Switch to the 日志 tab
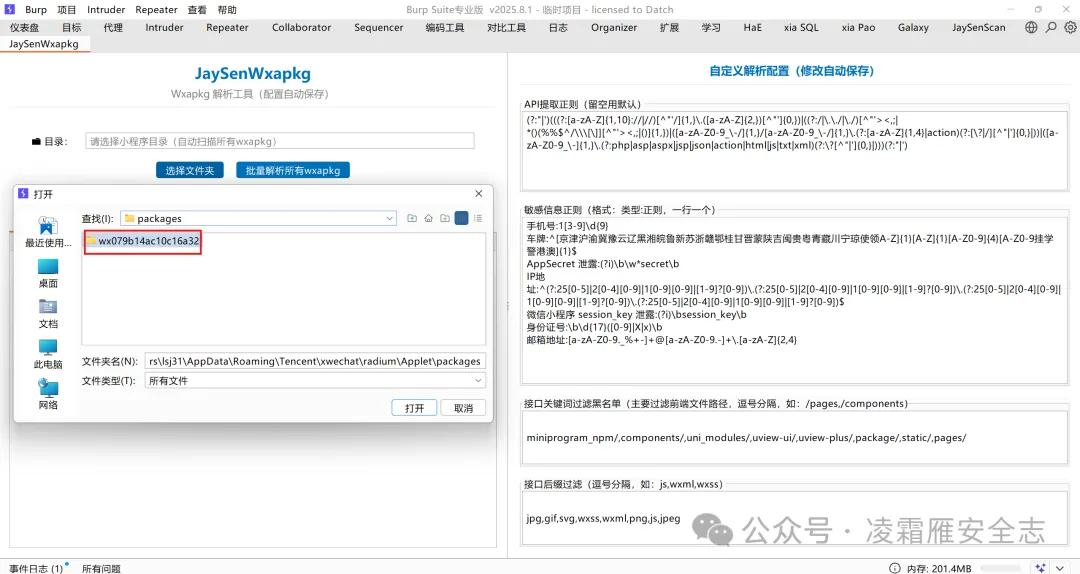Screen dimensions: 1080x574 click(x=559, y=28)
